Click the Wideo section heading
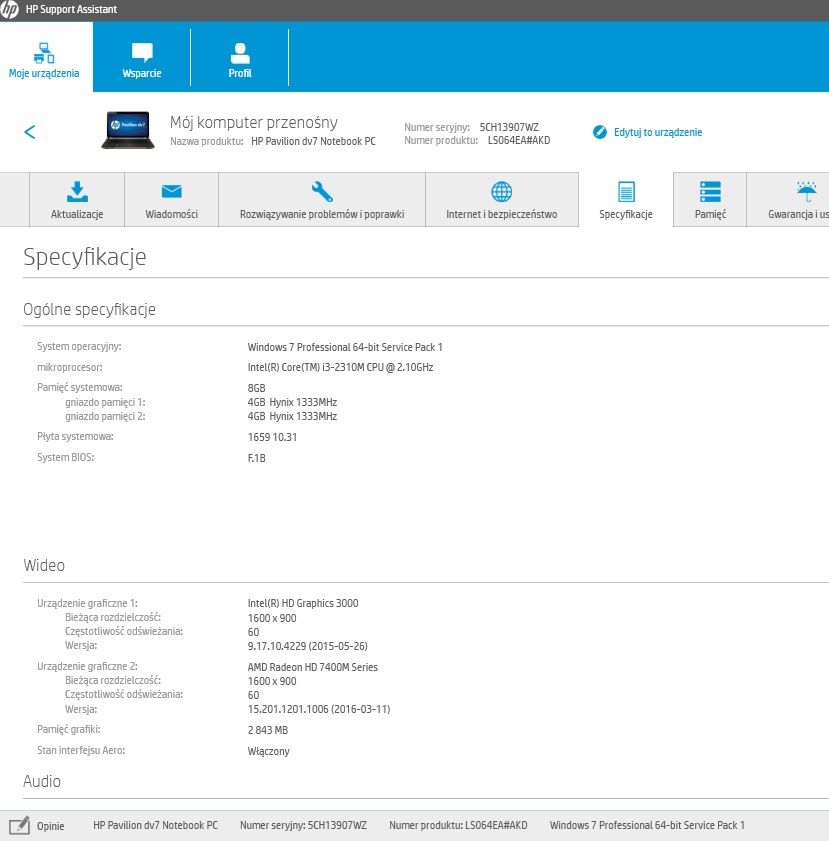The image size is (829, 841). [44, 565]
